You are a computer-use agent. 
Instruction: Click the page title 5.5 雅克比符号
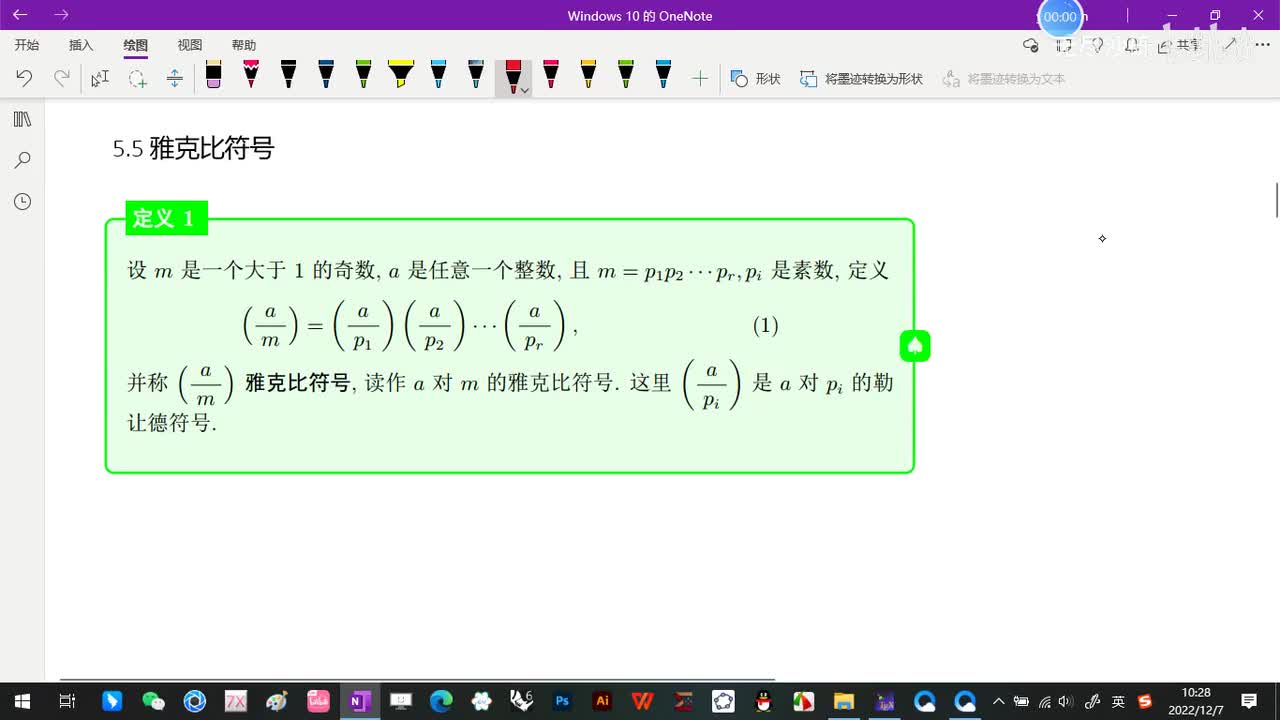point(193,149)
